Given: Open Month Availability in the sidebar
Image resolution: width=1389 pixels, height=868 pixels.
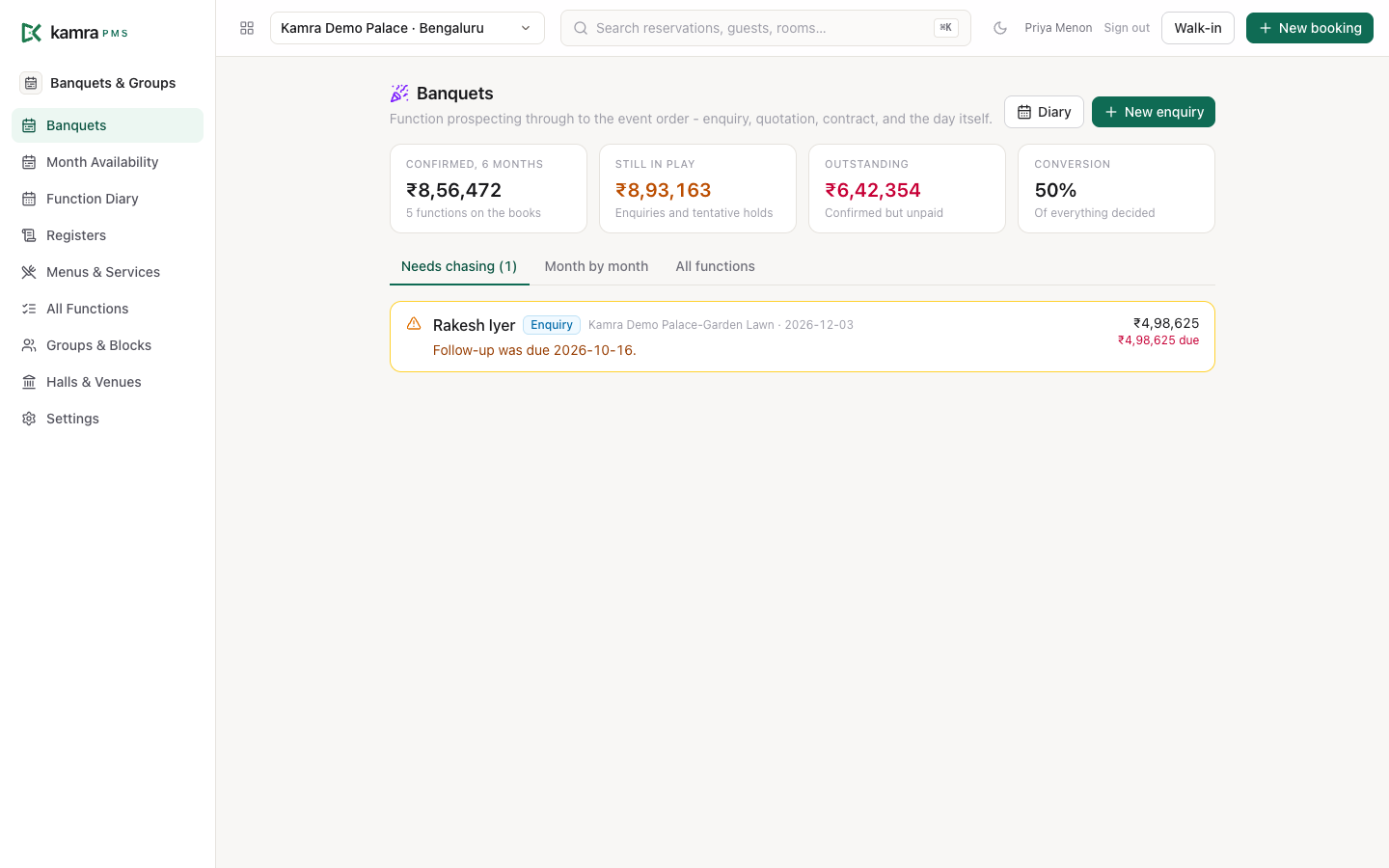Looking at the screenshot, I should coord(107,162).
